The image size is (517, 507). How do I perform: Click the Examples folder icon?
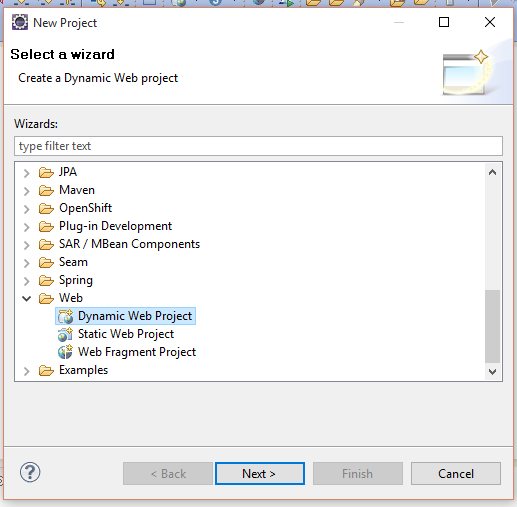[x=46, y=370]
